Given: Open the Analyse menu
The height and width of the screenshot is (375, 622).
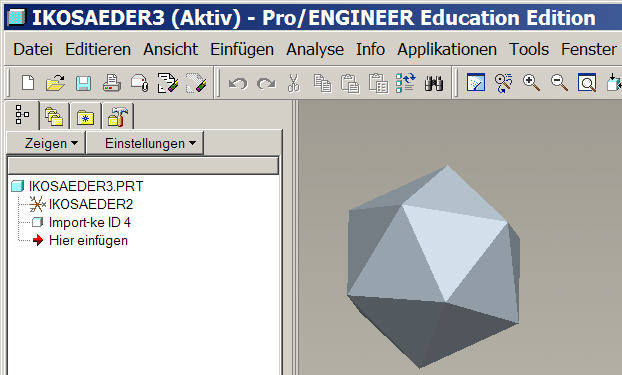Looking at the screenshot, I should (315, 50).
